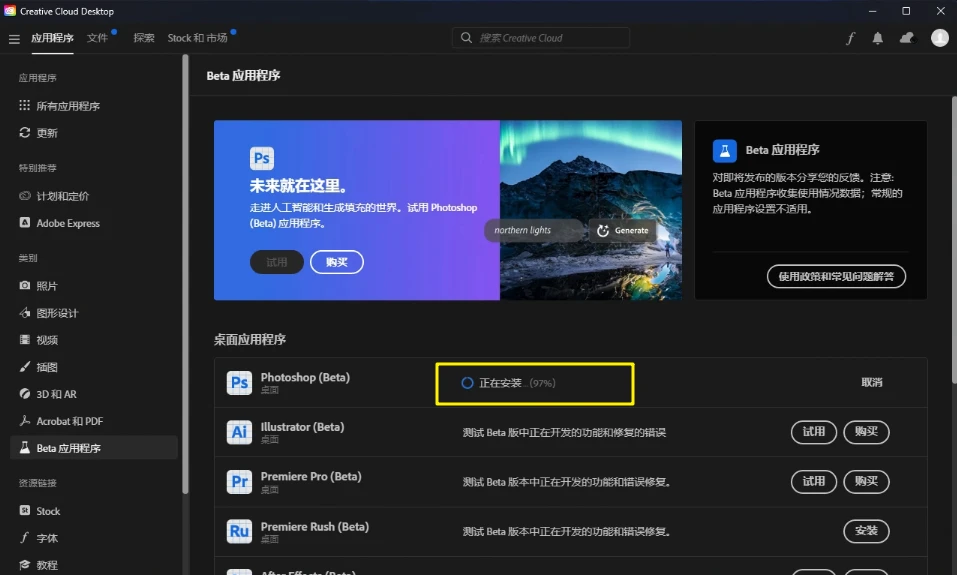Click the search magnifier icon
The width and height of the screenshot is (957, 575).
coord(466,38)
